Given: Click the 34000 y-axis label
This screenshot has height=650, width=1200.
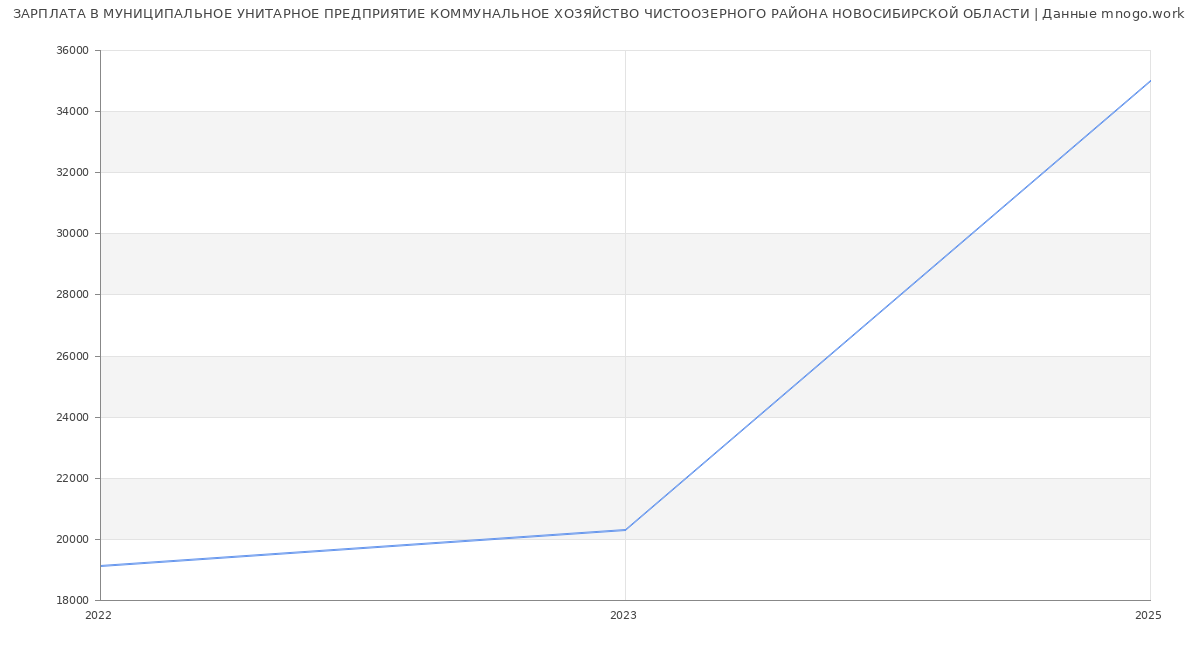Looking at the screenshot, I should [72, 112].
